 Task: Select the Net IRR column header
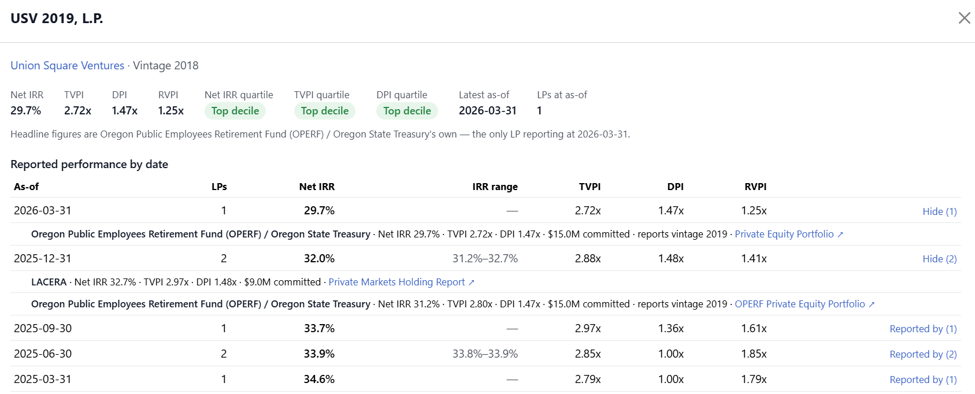pyautogui.click(x=317, y=186)
